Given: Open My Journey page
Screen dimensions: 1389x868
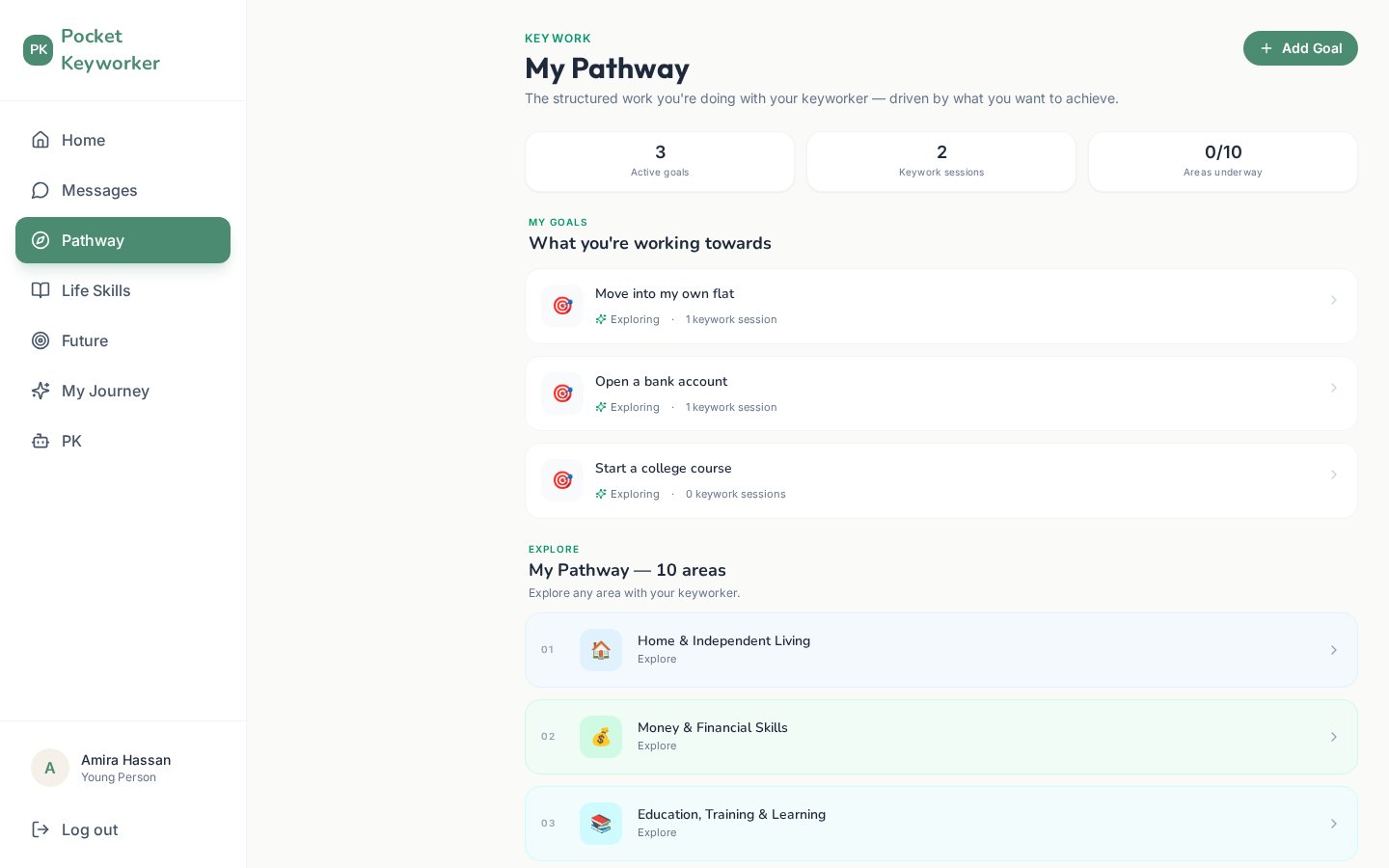Looking at the screenshot, I should click(x=123, y=391).
